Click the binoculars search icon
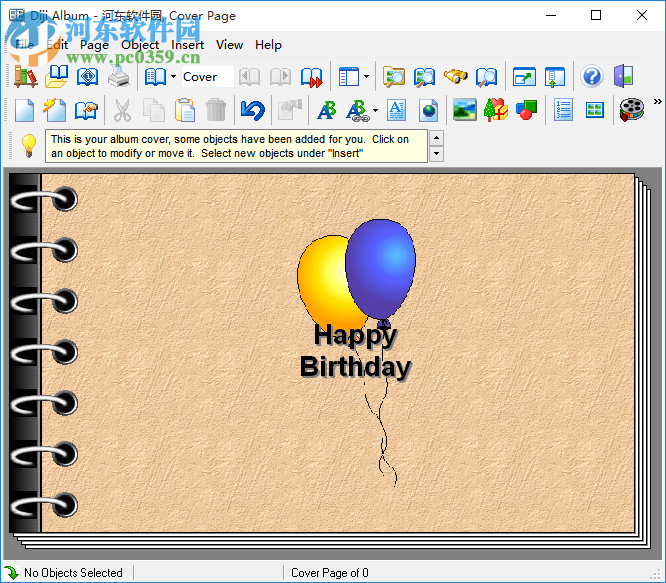The height and width of the screenshot is (583, 666). point(456,77)
